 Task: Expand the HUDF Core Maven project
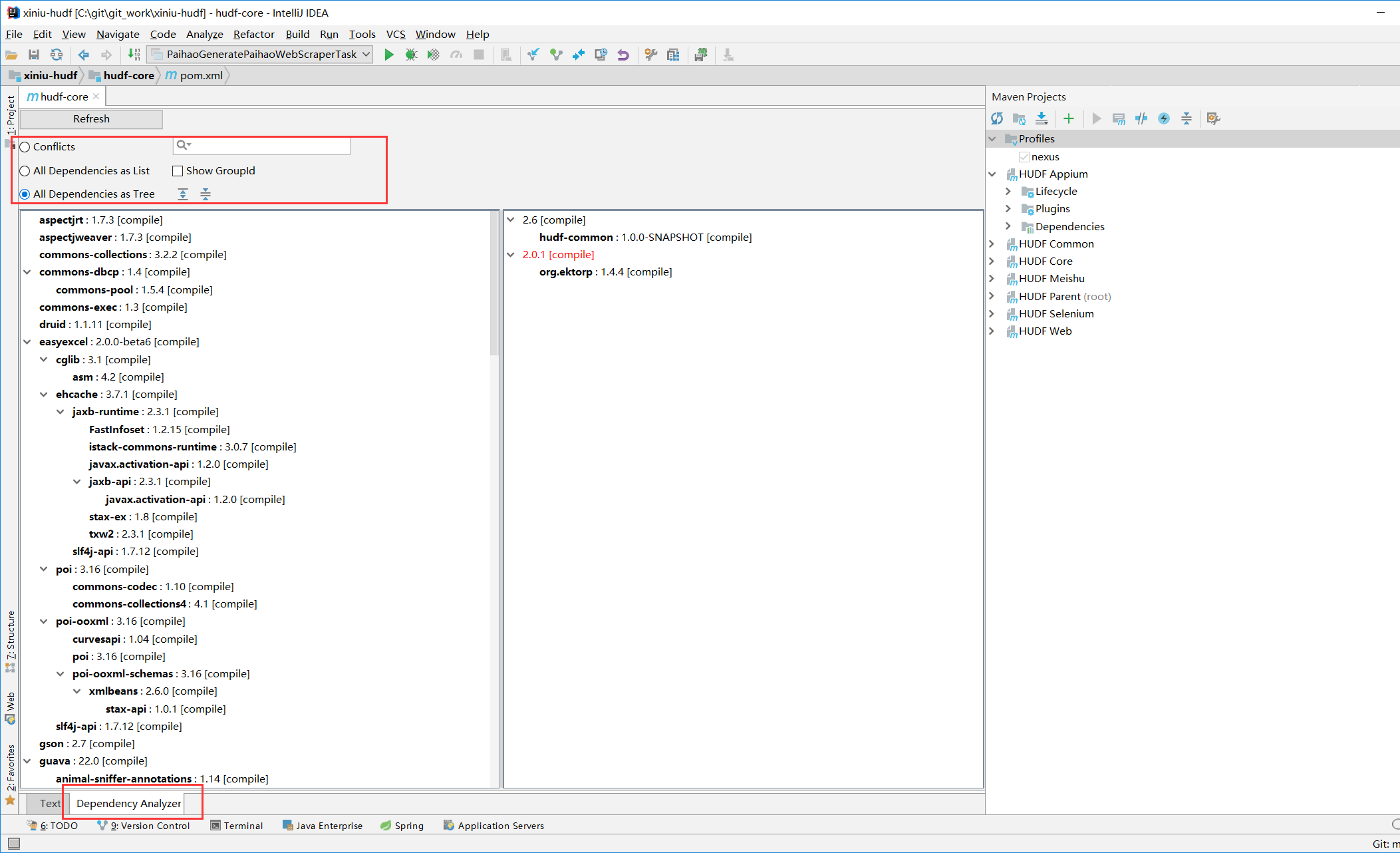pyautogui.click(x=992, y=261)
